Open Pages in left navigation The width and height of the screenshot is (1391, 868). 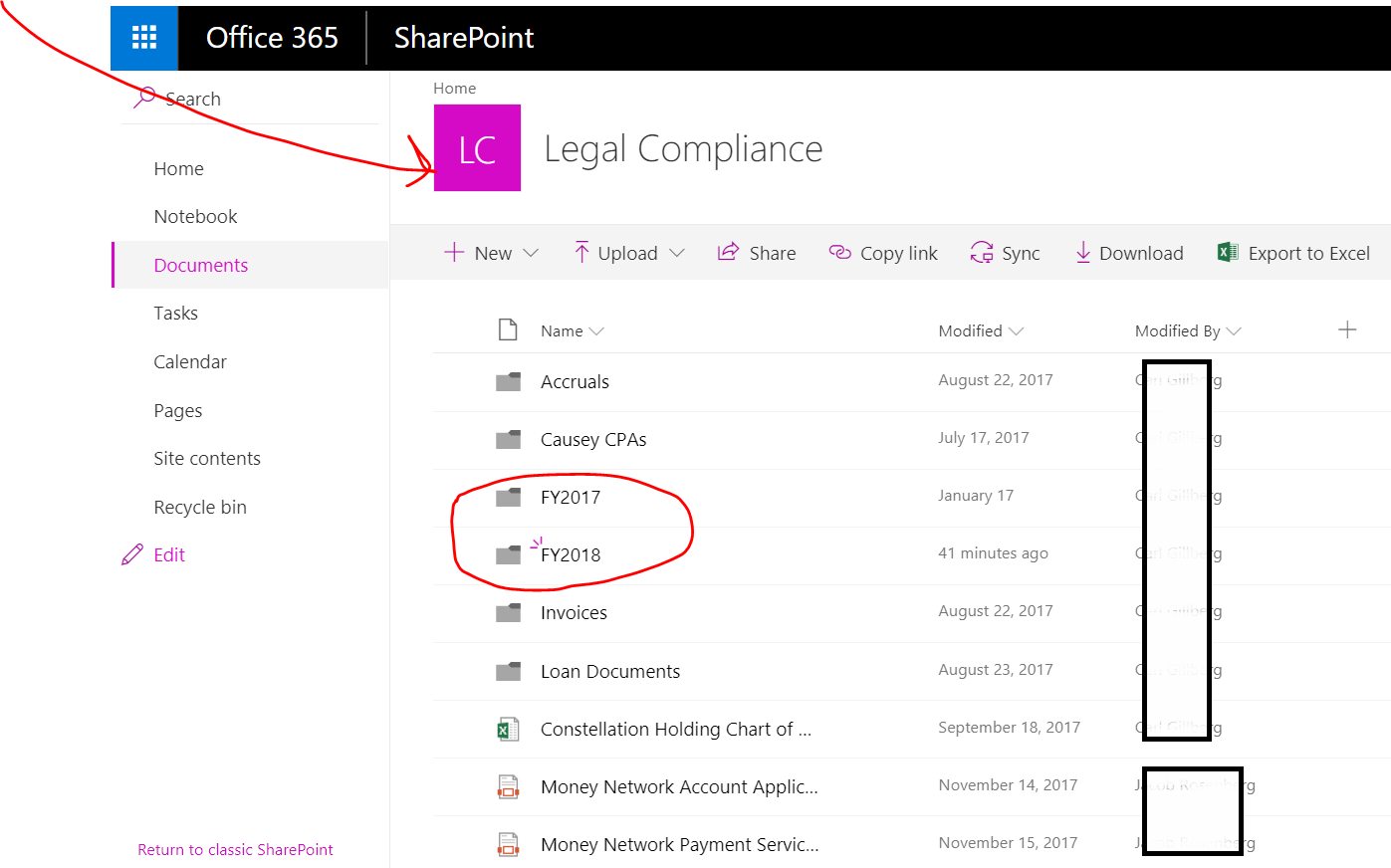click(x=178, y=410)
